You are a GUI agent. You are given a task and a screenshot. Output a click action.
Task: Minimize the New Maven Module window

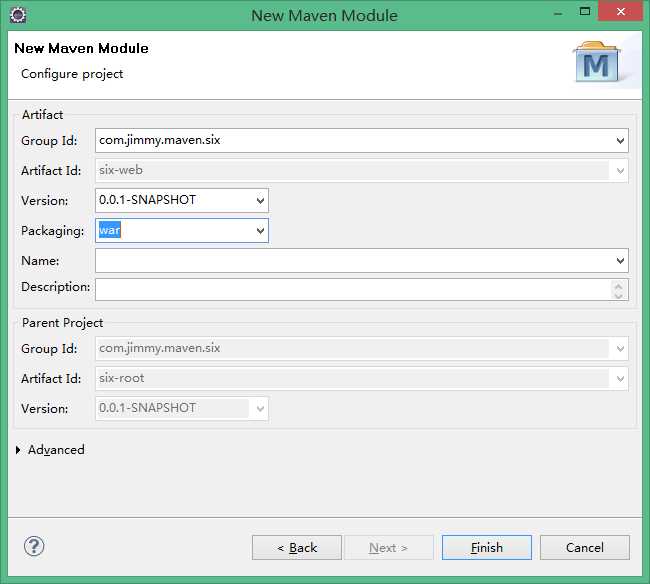click(558, 13)
